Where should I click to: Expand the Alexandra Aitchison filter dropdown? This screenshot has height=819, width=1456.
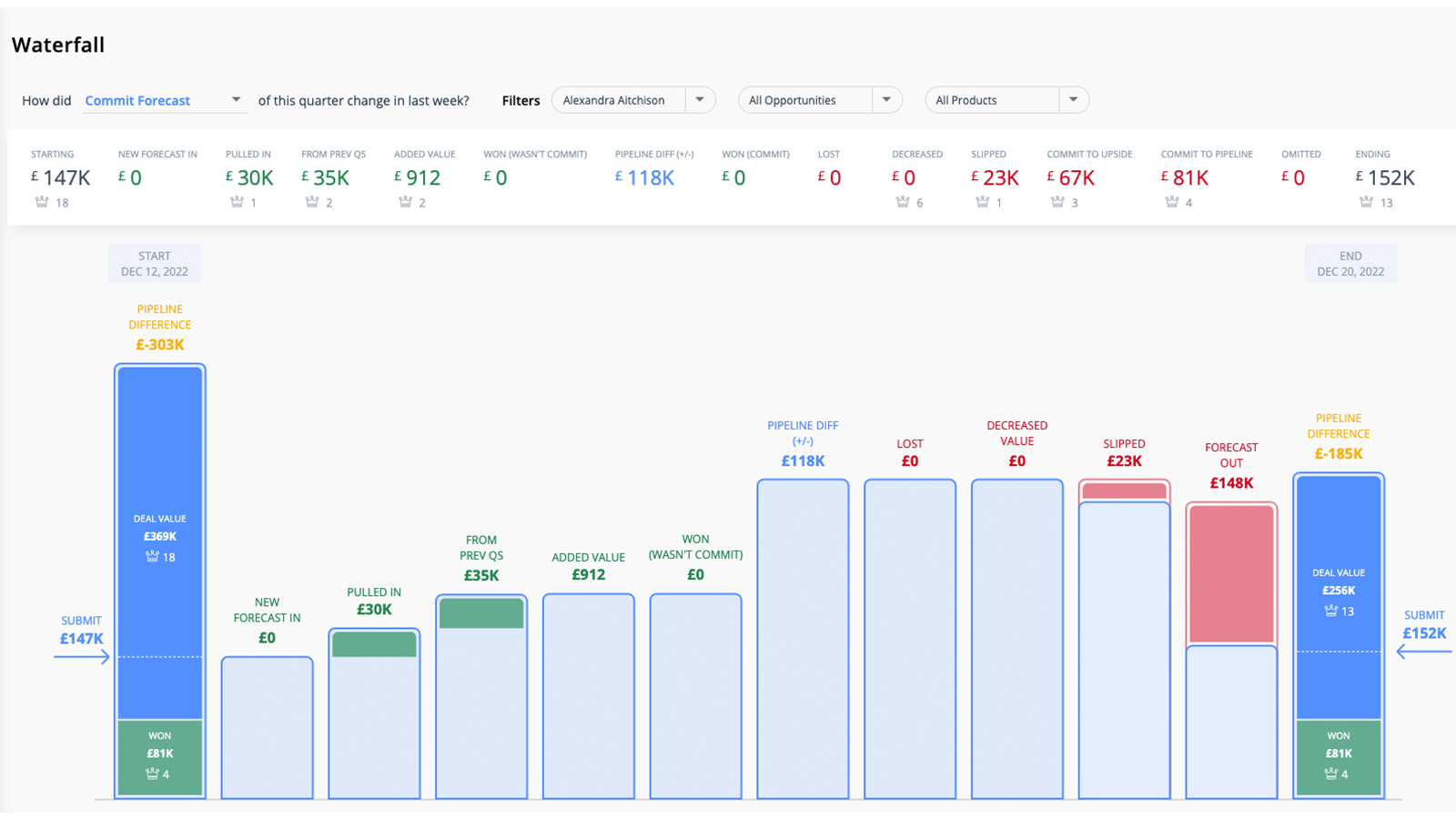click(700, 100)
